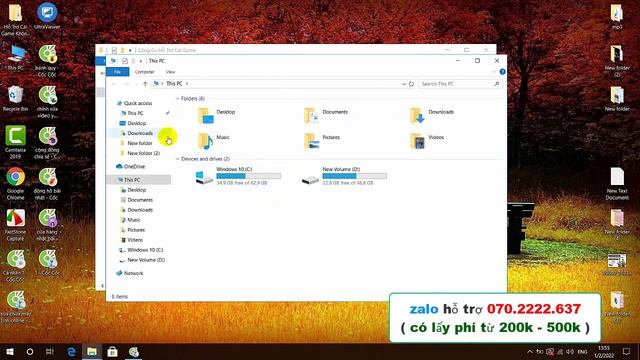
Task: Open Google Chrome desktop shortcut
Action: coord(15,183)
